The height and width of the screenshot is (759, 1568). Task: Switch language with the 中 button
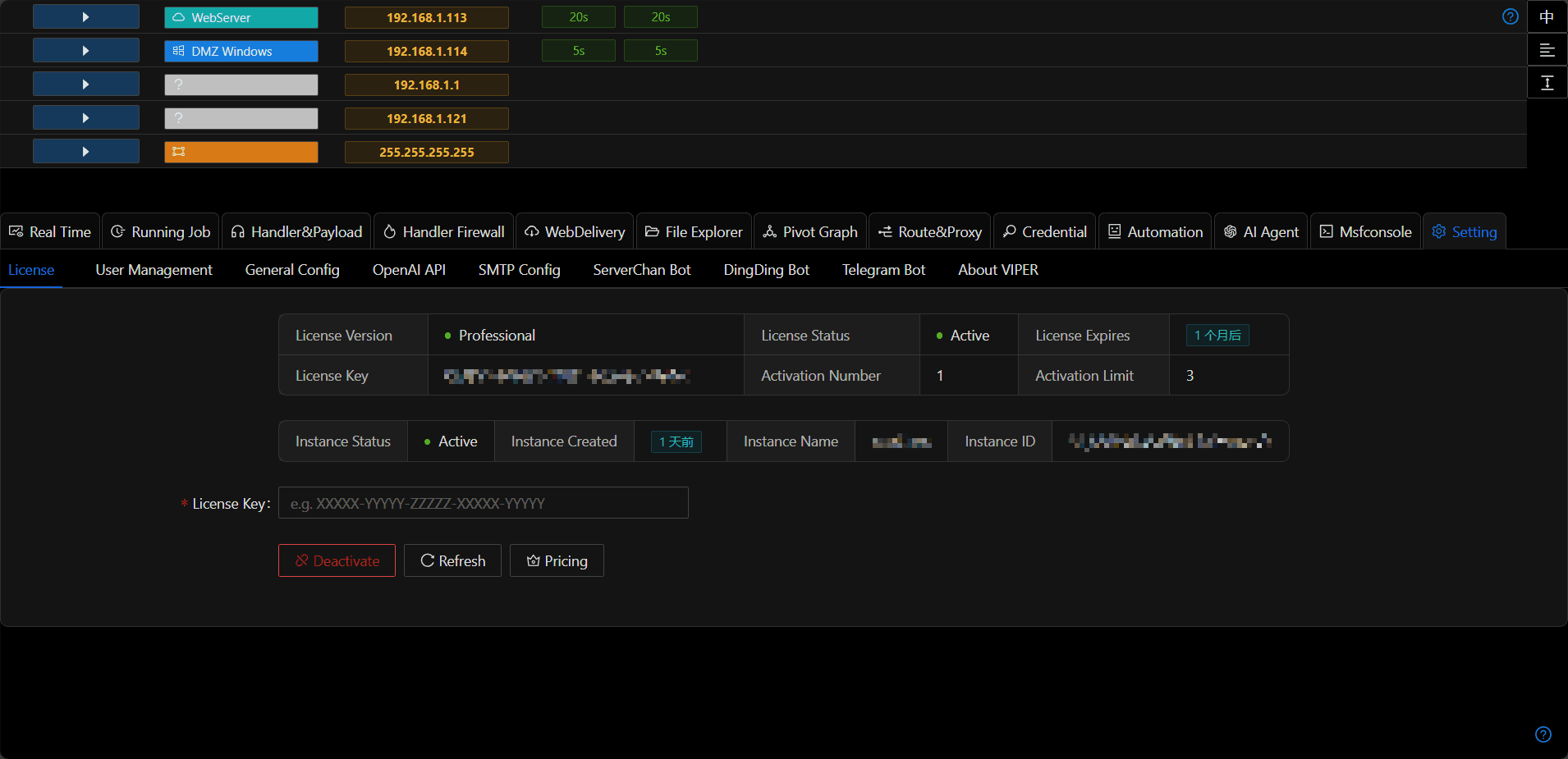click(1547, 16)
